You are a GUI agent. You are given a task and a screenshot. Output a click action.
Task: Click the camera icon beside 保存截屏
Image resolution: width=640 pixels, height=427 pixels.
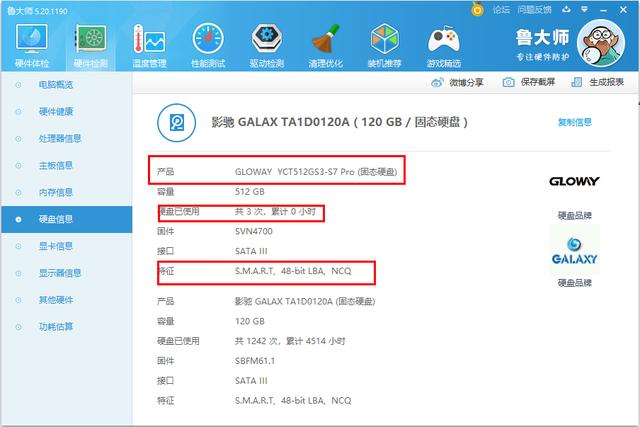point(509,82)
